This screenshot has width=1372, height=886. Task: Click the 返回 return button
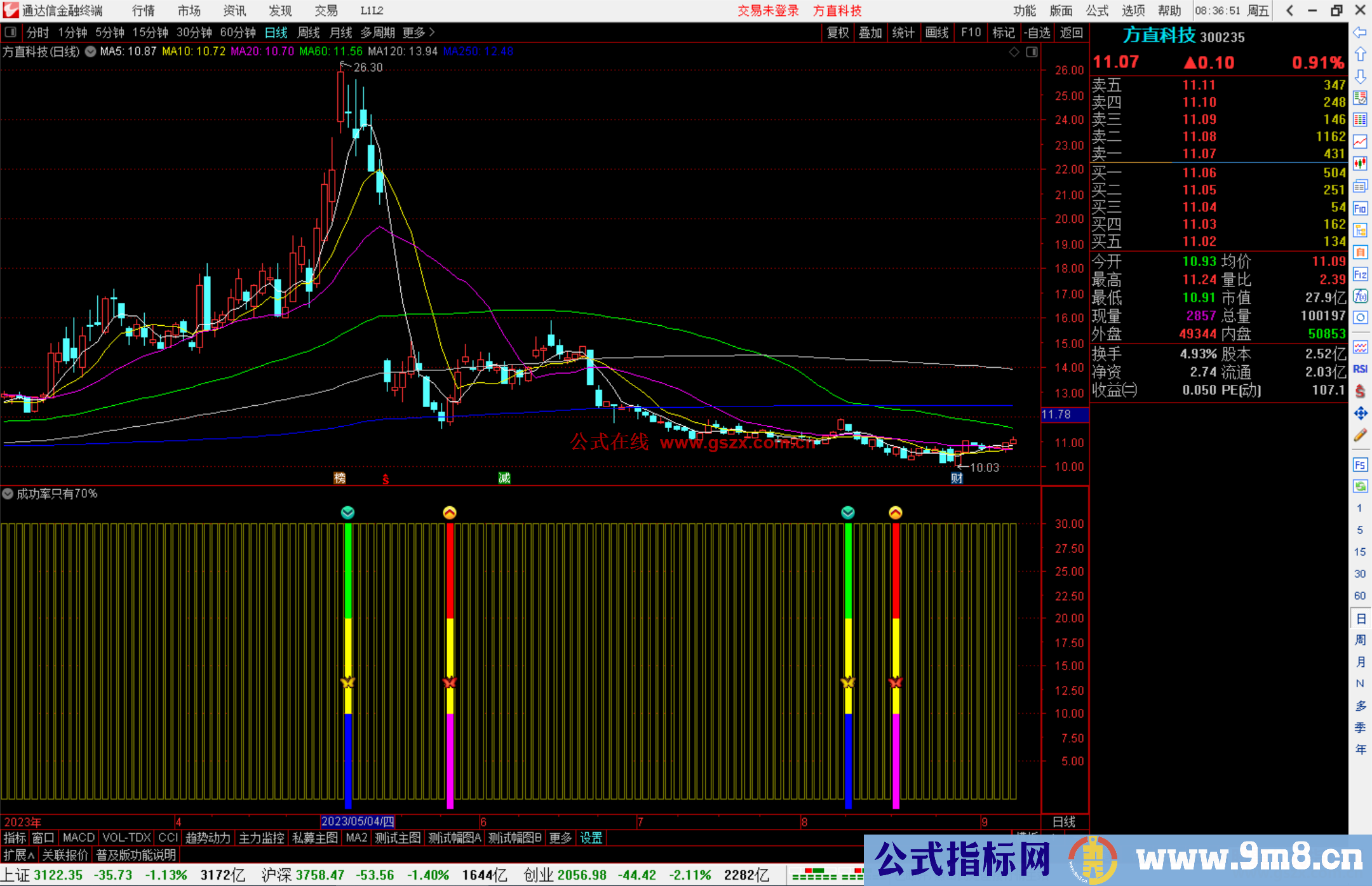tap(1071, 32)
